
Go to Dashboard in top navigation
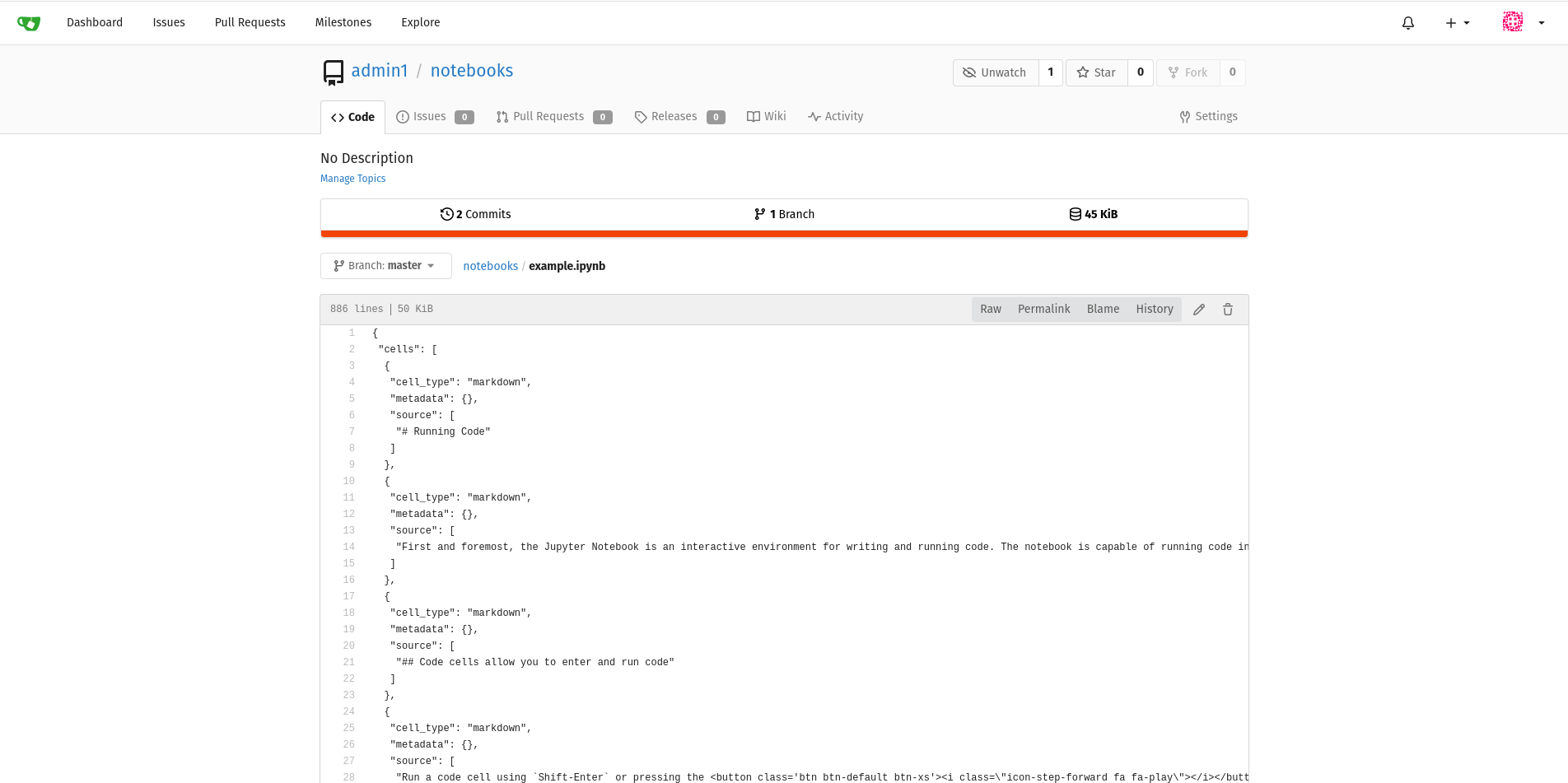tap(95, 22)
